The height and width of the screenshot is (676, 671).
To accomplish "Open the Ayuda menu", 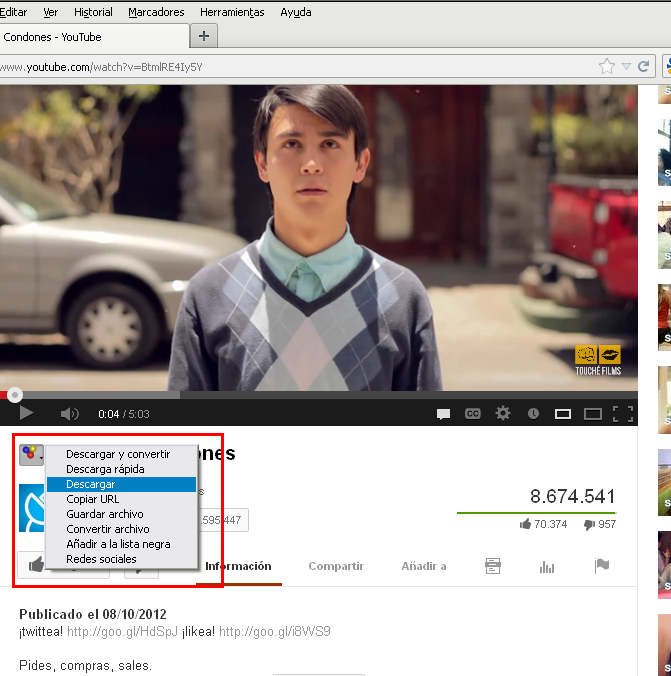I will coord(296,12).
